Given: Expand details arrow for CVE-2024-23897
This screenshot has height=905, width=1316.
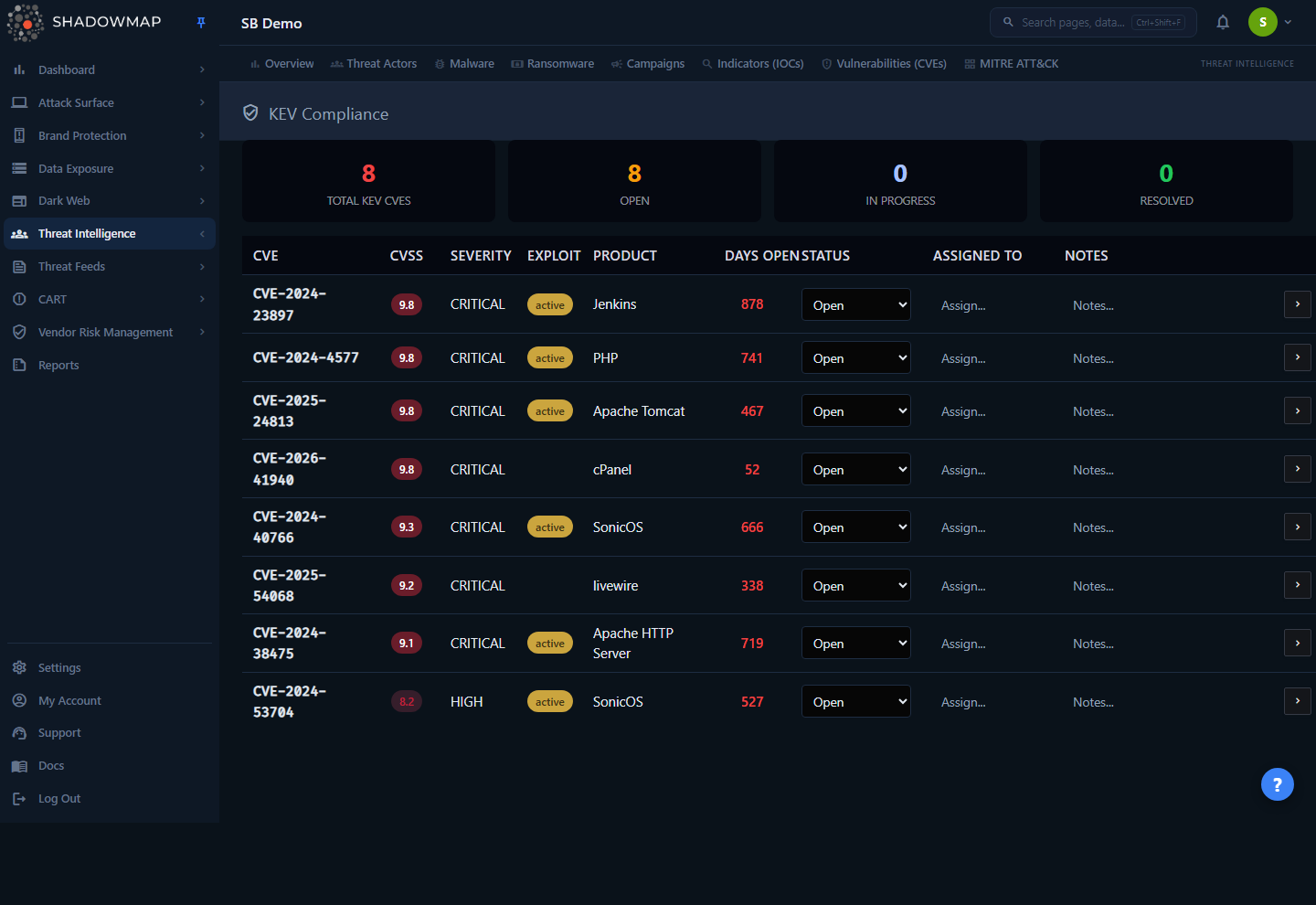Looking at the screenshot, I should [1298, 303].
